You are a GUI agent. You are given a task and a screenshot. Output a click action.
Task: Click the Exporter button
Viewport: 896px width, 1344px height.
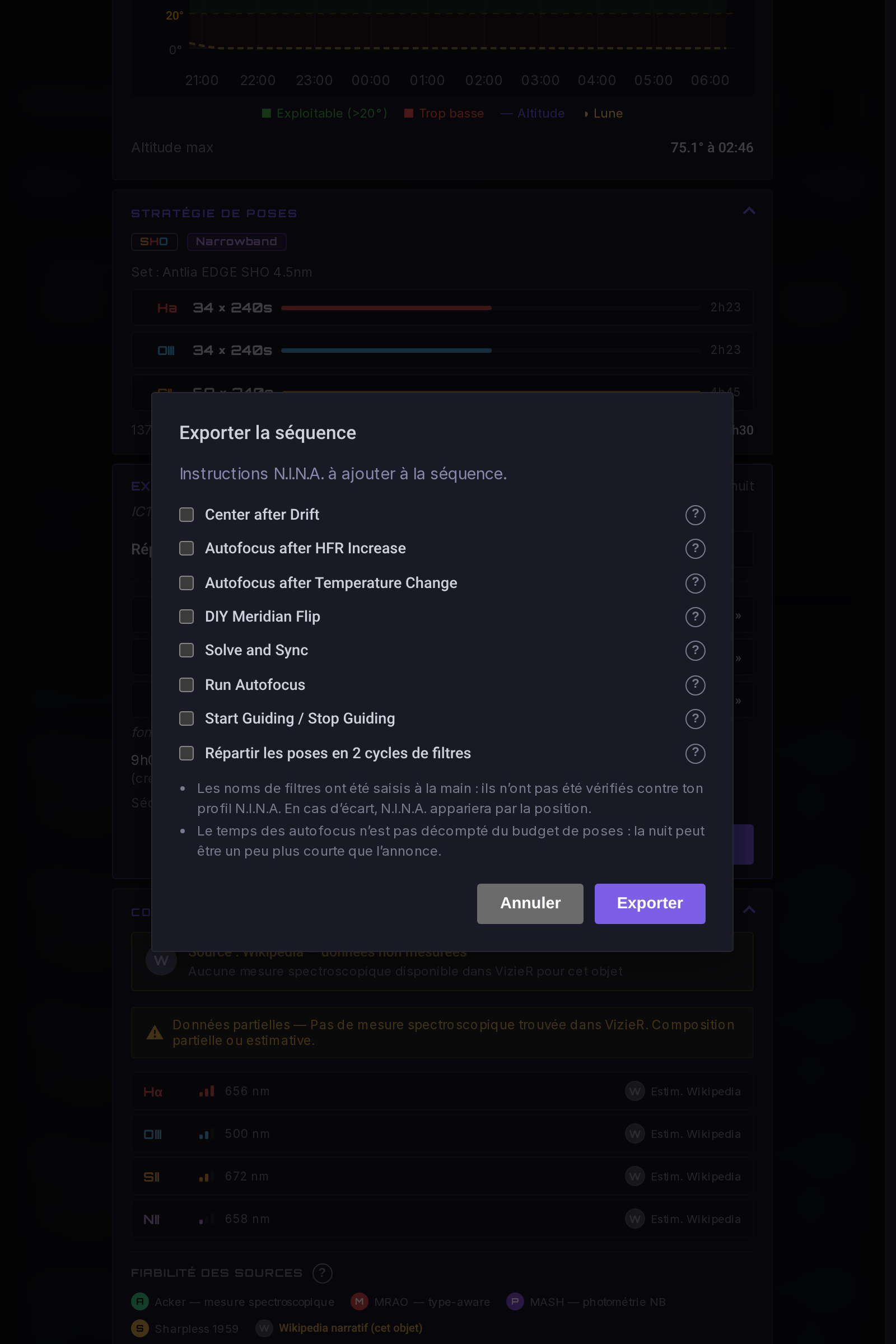(x=650, y=903)
